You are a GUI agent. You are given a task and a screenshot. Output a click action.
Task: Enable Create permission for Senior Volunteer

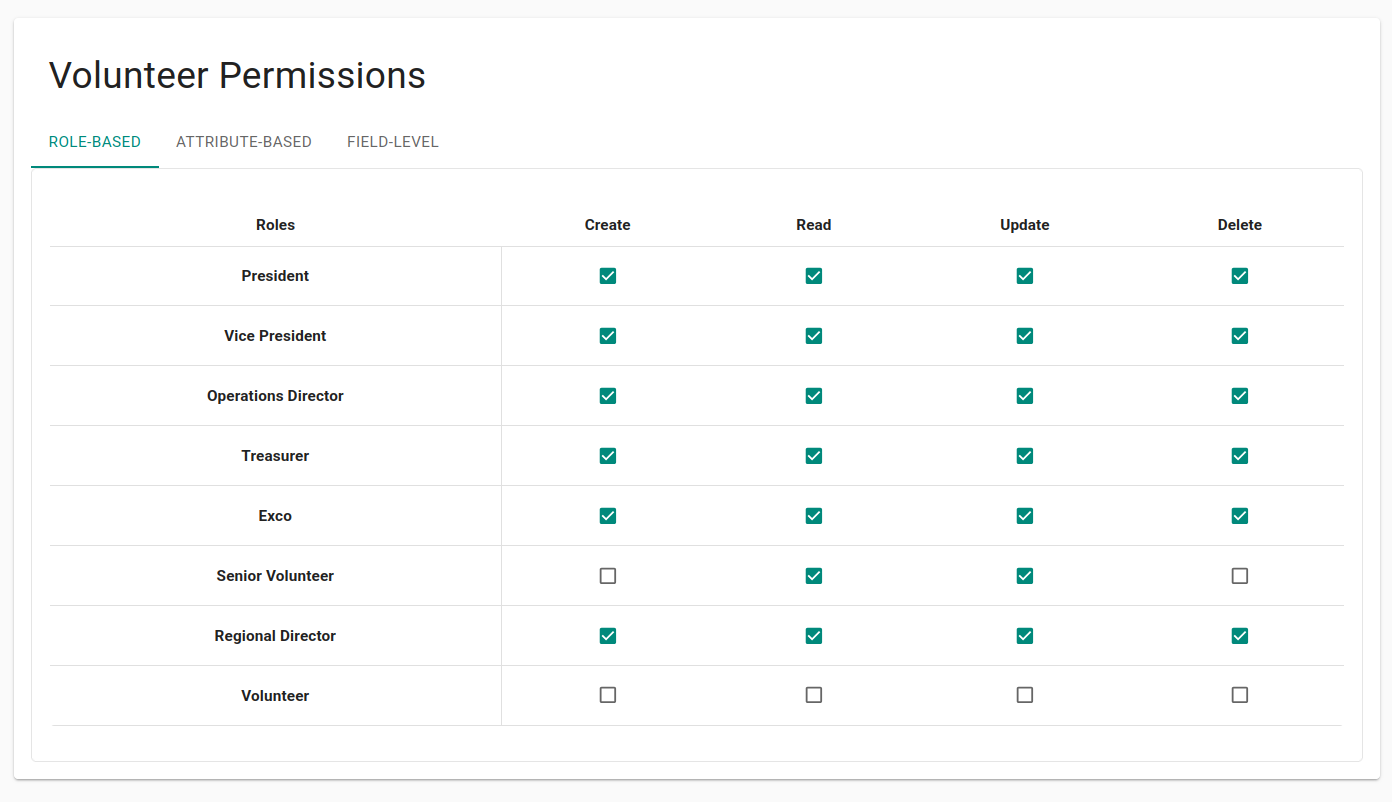[x=608, y=576]
